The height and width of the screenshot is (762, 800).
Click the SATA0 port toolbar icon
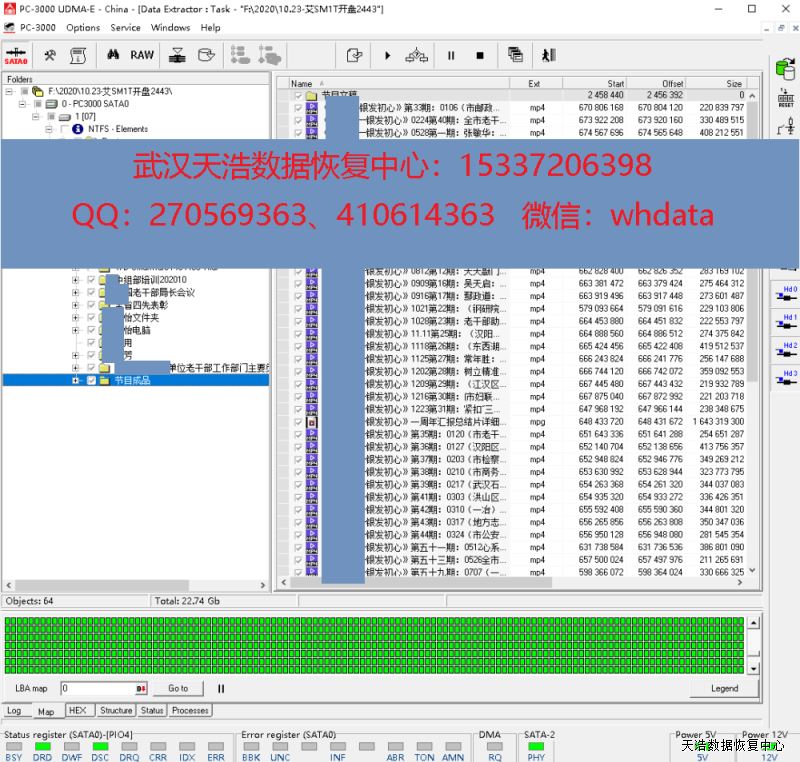click(x=16, y=55)
